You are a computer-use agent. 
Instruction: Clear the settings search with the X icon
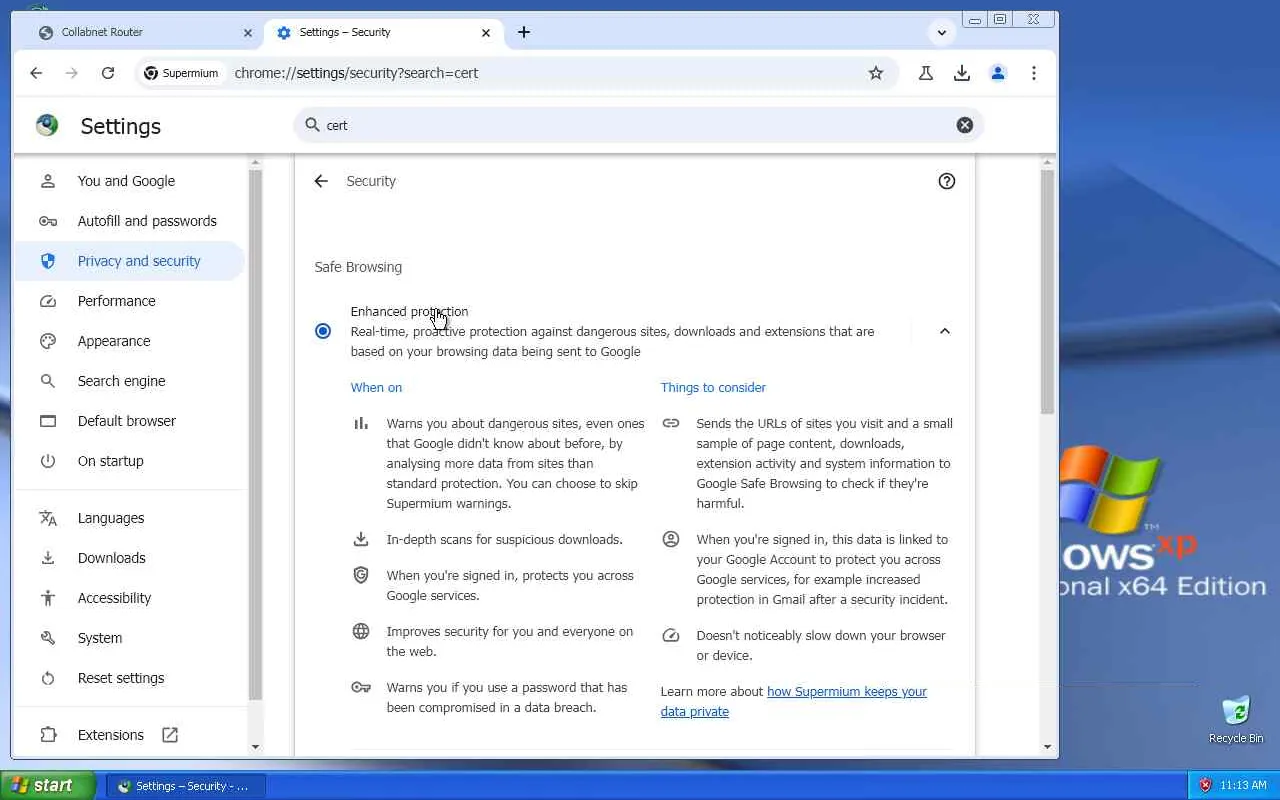click(x=965, y=125)
